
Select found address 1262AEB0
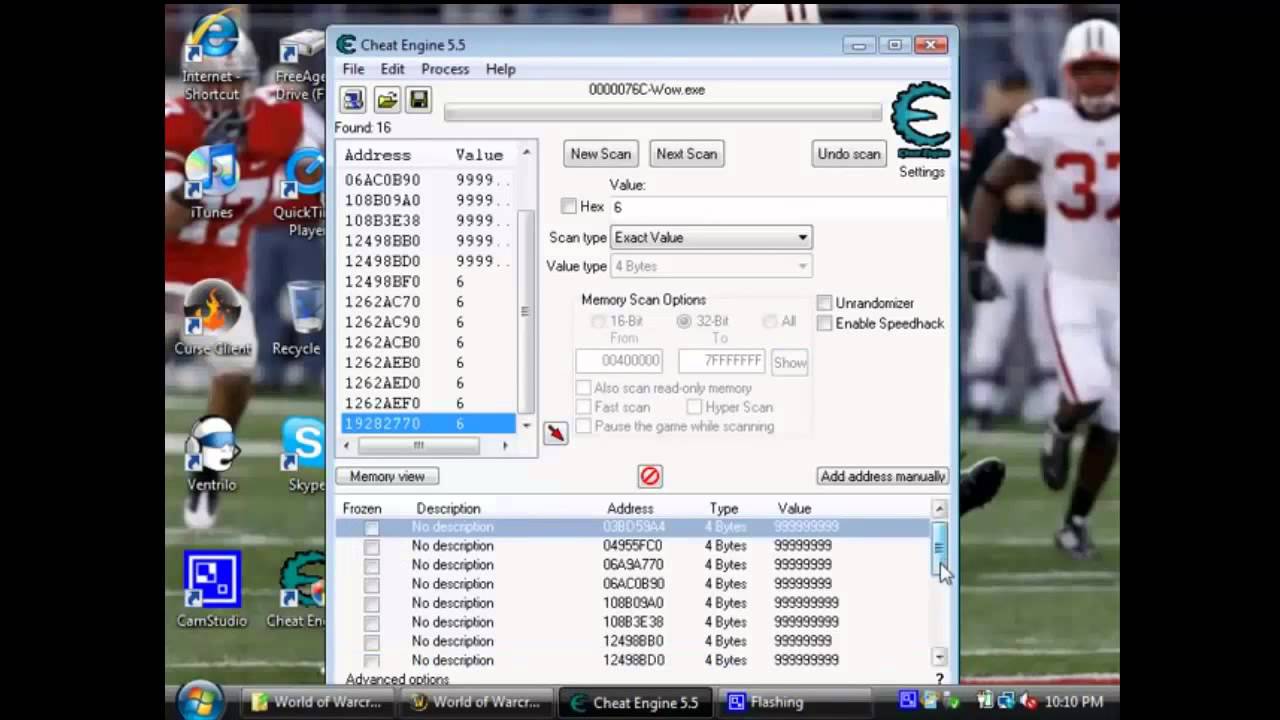[x=428, y=363]
